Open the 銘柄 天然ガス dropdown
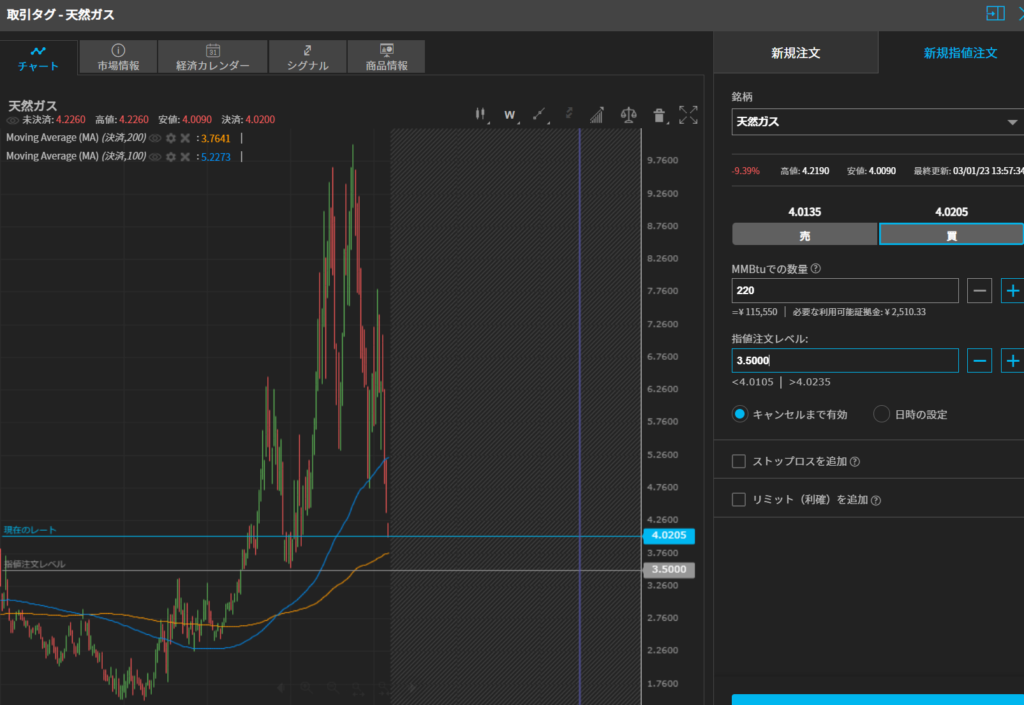Screen dimensions: 1024x705 [876, 122]
